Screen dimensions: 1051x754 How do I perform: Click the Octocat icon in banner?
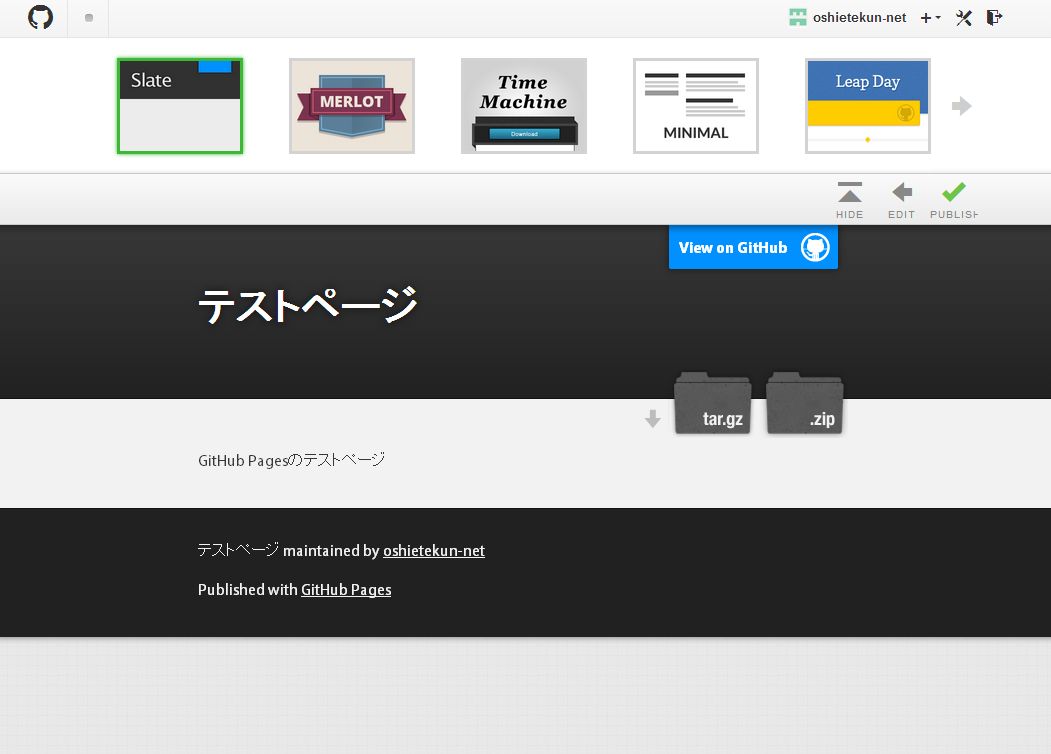[815, 247]
